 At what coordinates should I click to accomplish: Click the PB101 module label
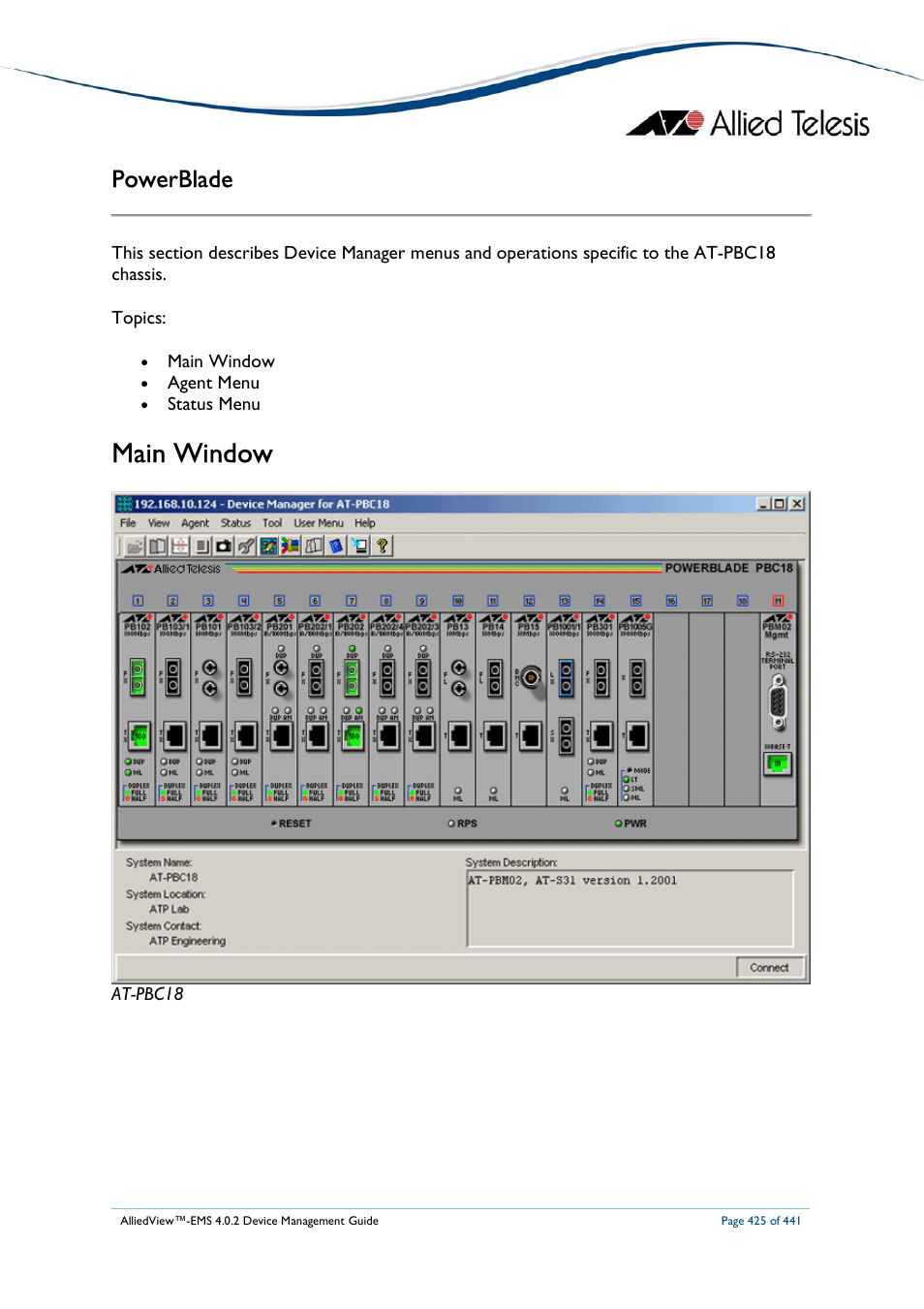(x=208, y=628)
